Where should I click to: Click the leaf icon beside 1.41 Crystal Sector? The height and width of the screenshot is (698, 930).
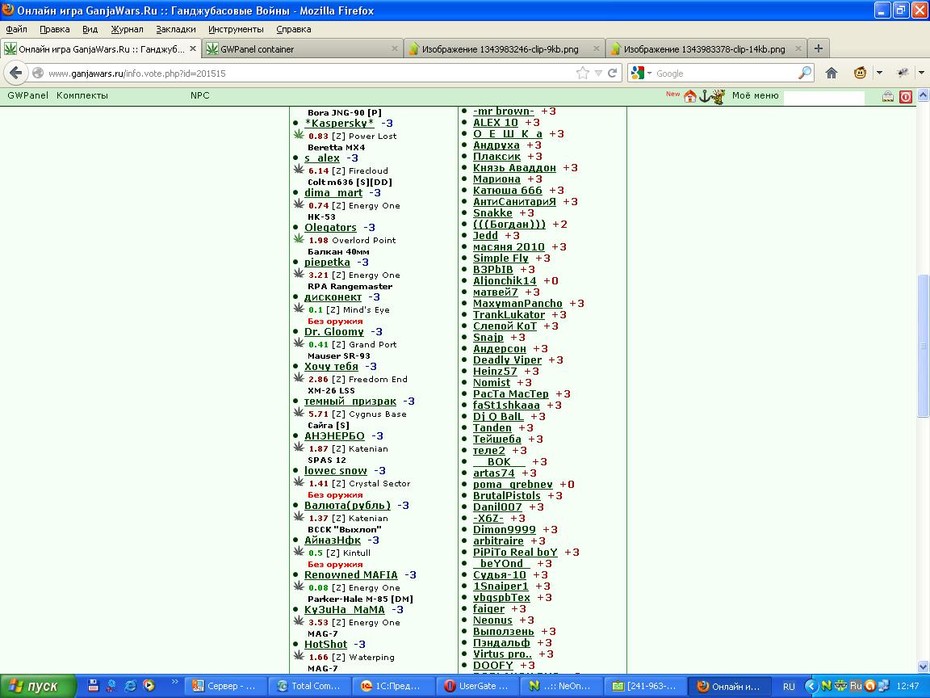(299, 482)
